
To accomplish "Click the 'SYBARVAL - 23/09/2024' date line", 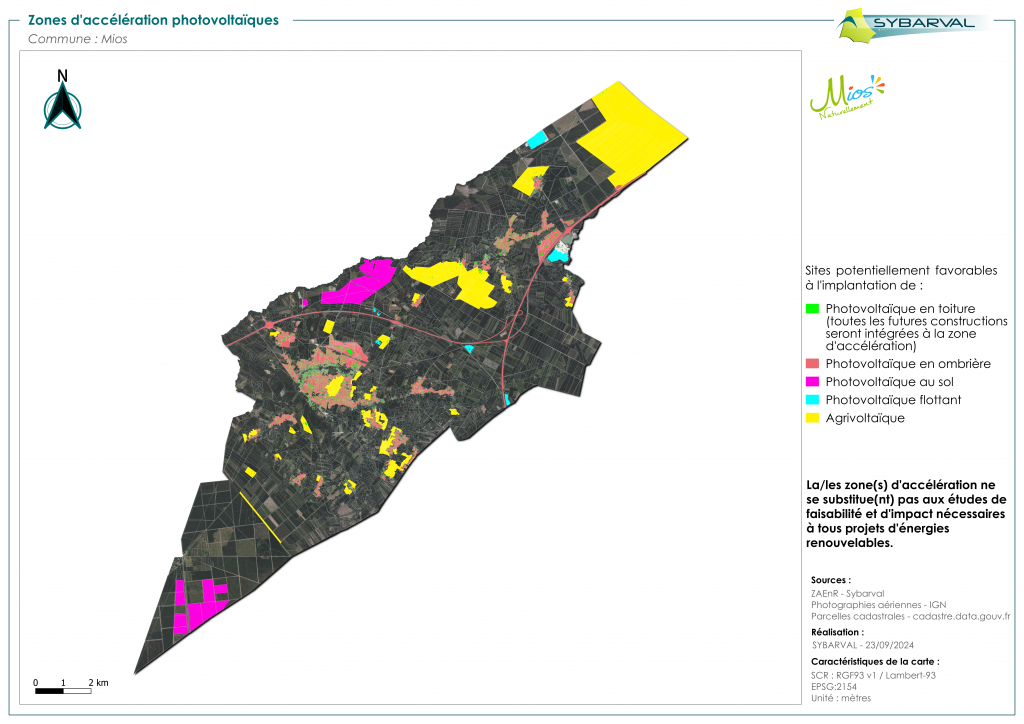I will pos(863,645).
